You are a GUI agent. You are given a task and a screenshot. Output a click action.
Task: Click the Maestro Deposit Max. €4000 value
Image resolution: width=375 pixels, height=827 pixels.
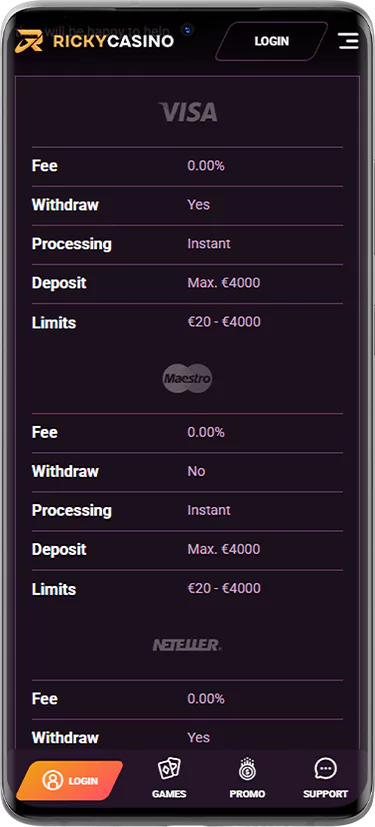click(224, 549)
